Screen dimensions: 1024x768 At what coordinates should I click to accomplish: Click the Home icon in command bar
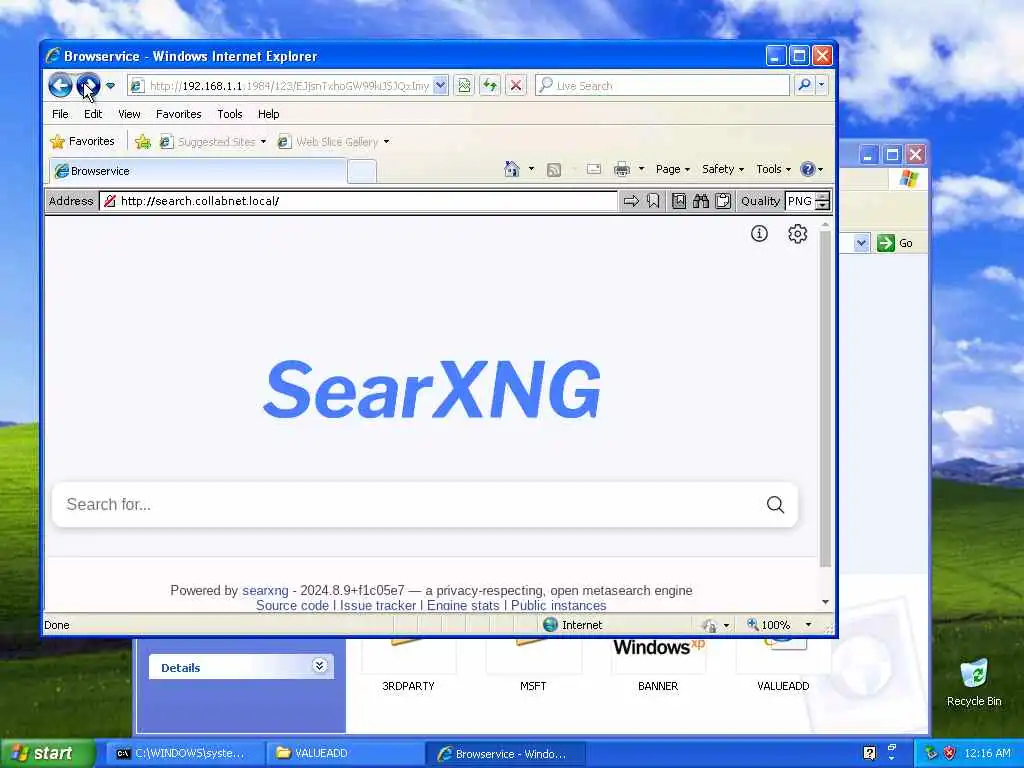[512, 169]
